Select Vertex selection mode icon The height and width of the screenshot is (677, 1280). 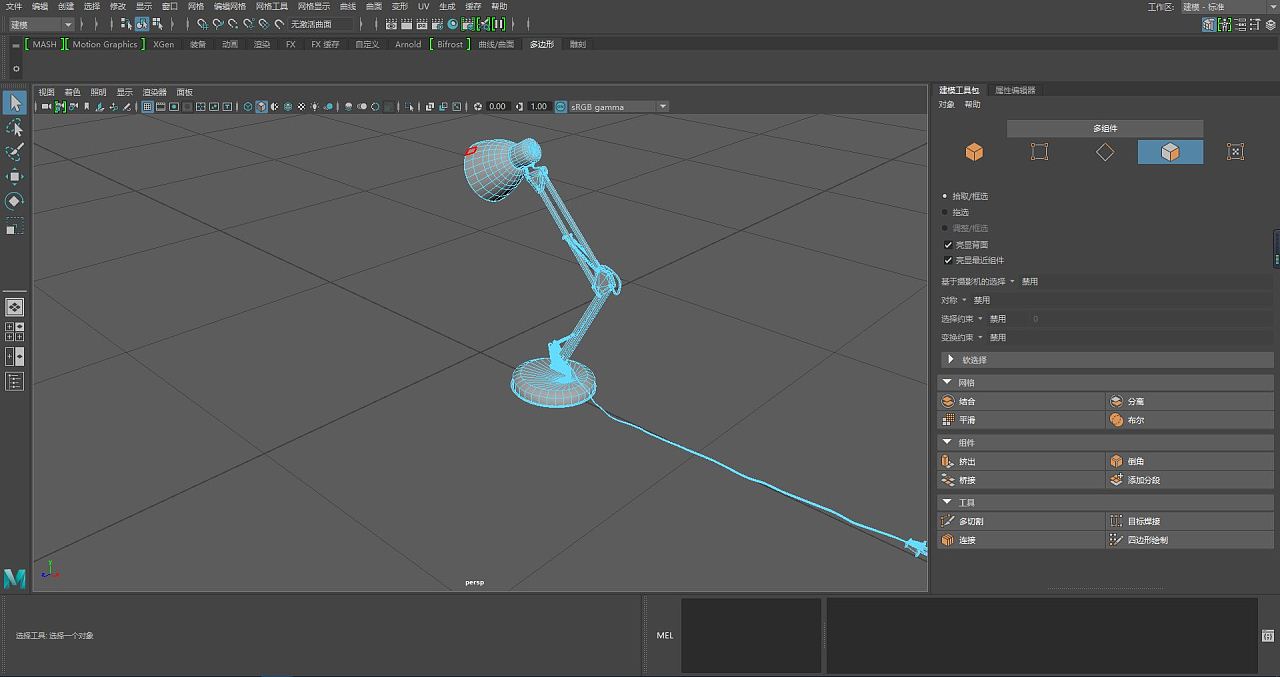point(1040,152)
